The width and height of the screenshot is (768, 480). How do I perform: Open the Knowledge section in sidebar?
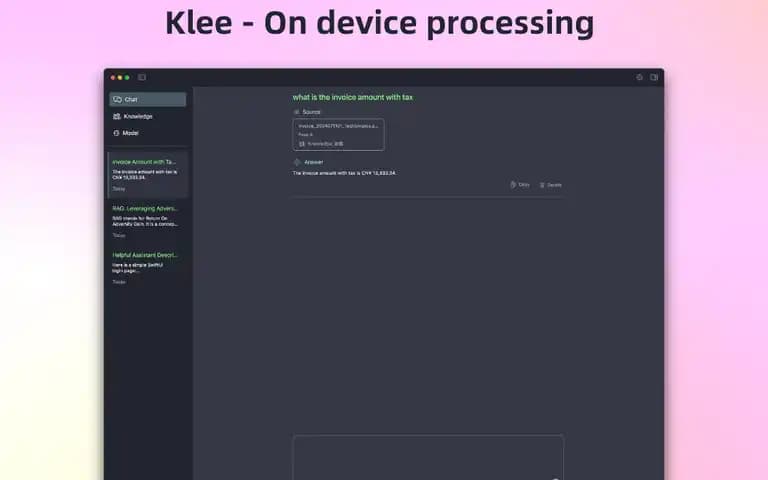148,117
